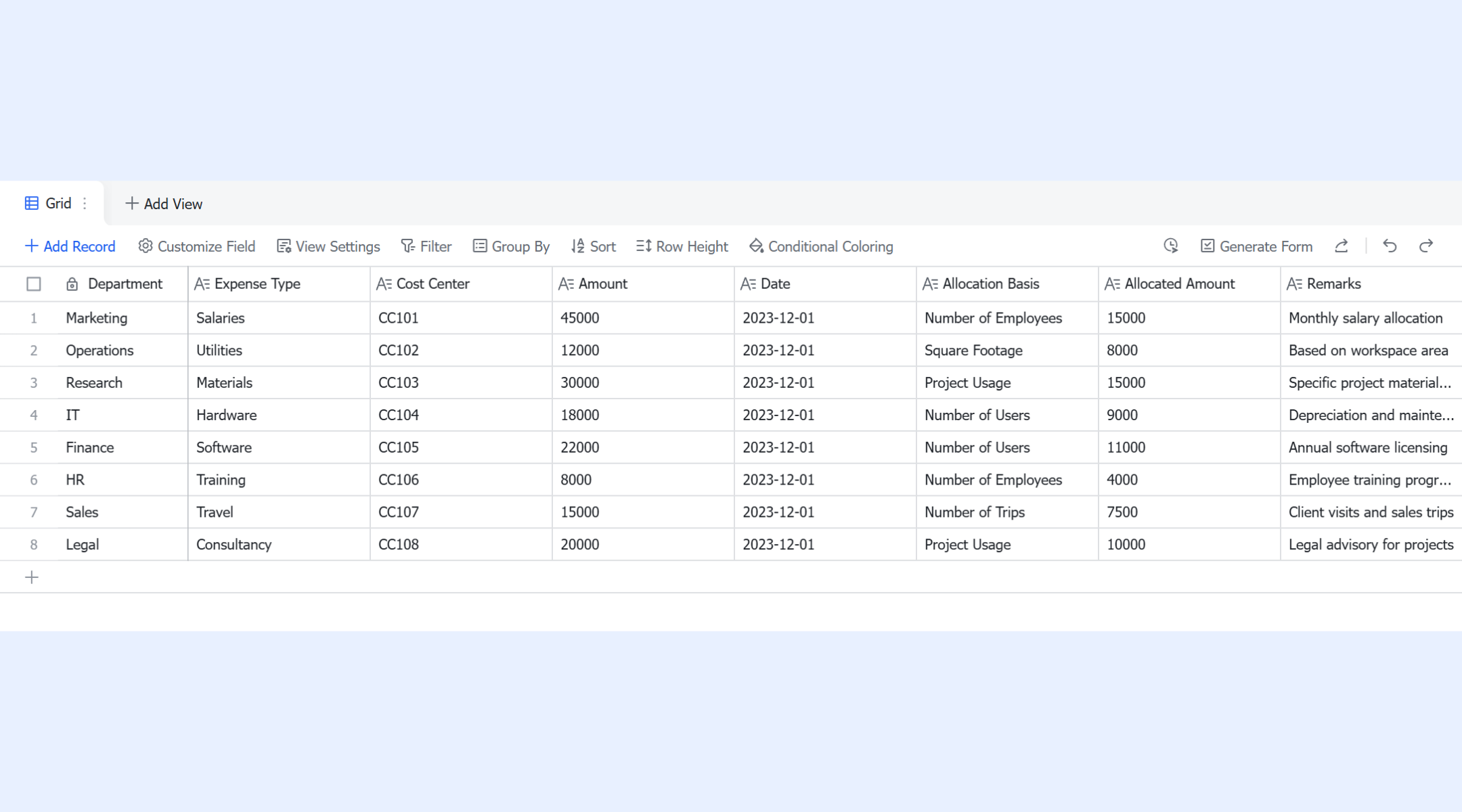Click the Cost Center column header

[x=461, y=284]
